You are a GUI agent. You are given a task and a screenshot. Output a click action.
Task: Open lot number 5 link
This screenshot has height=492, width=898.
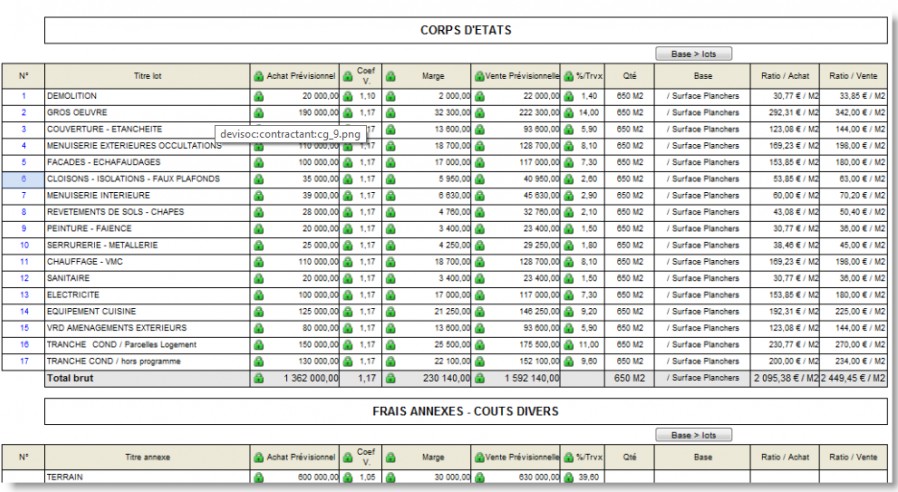click(23, 163)
